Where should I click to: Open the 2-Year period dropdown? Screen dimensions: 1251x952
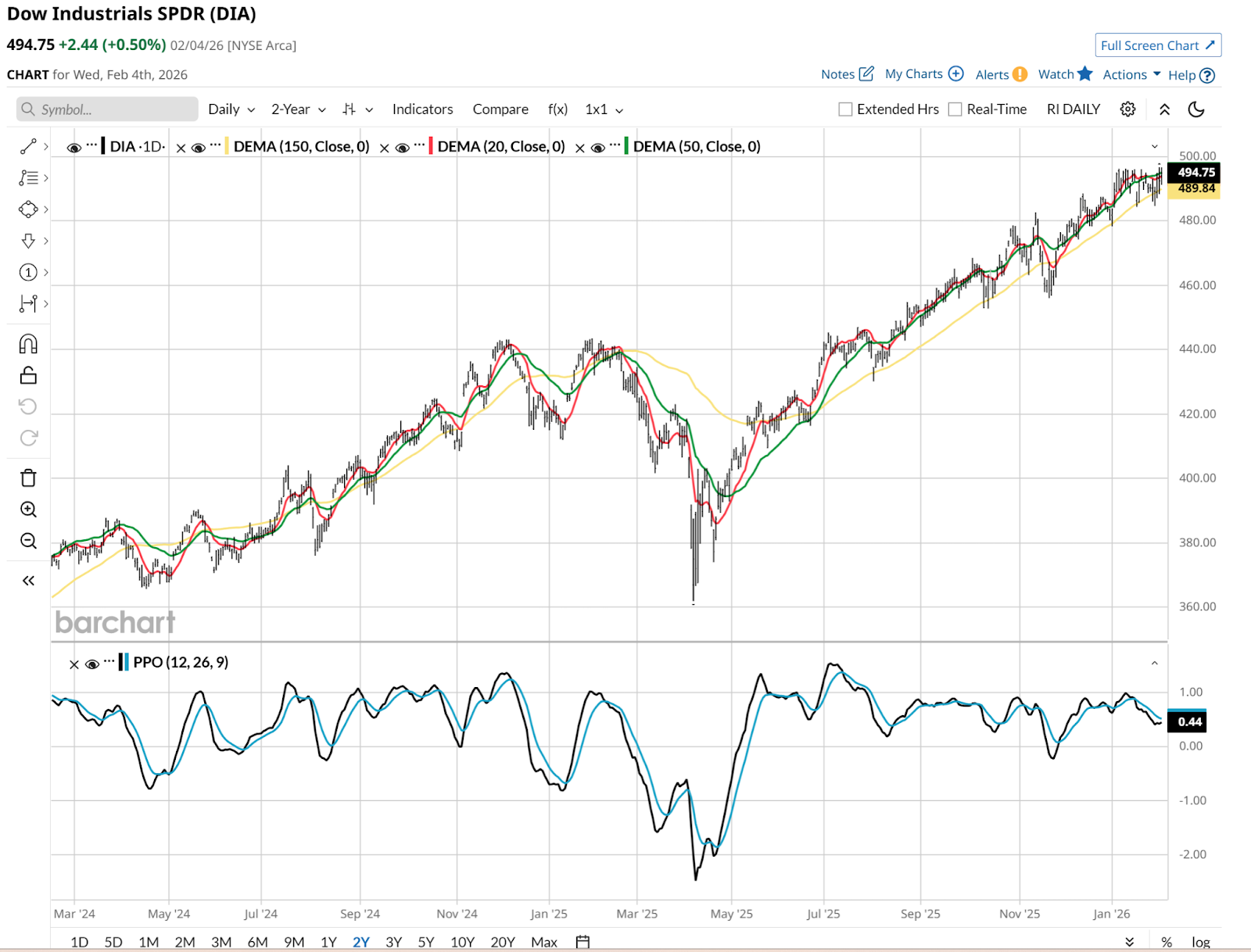click(x=299, y=109)
